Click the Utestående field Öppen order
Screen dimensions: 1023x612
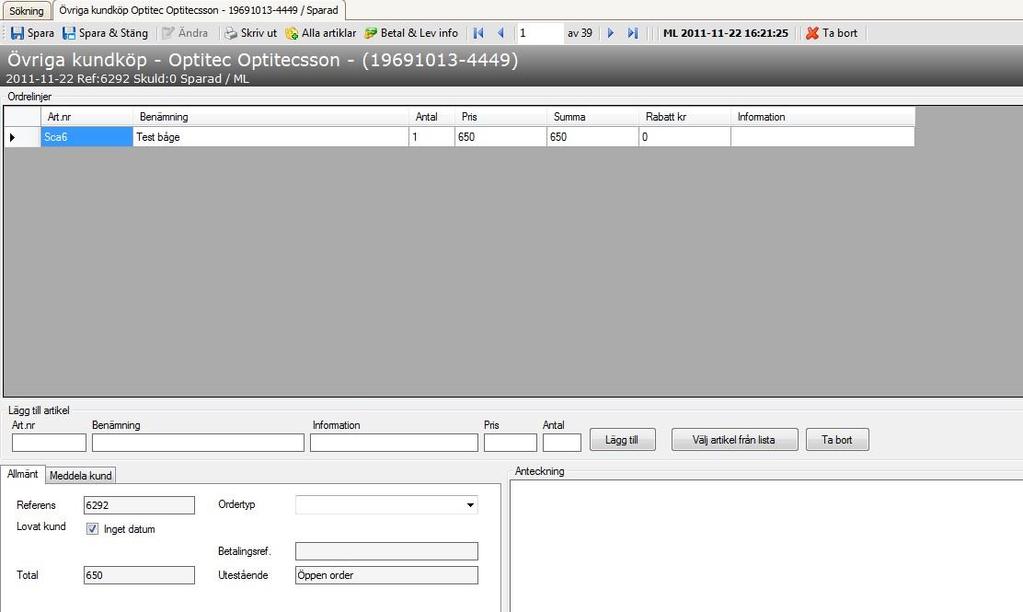(386, 575)
